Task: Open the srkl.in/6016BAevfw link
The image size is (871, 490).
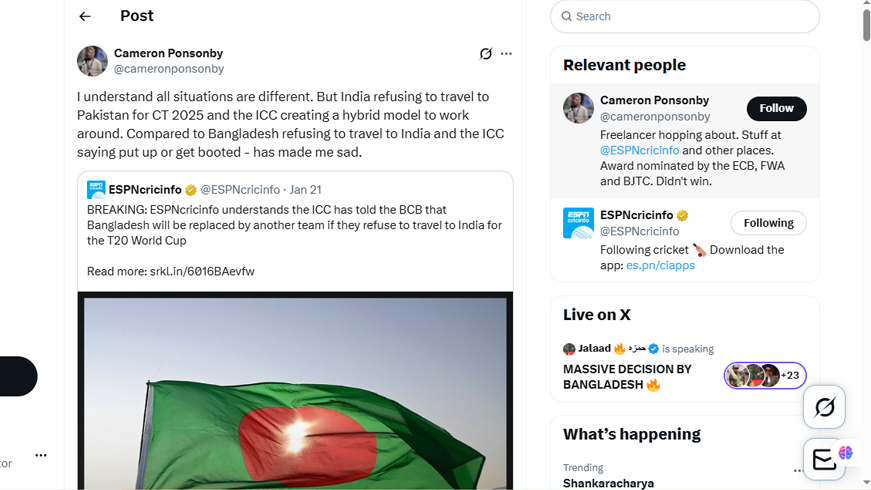Action: coord(202,271)
